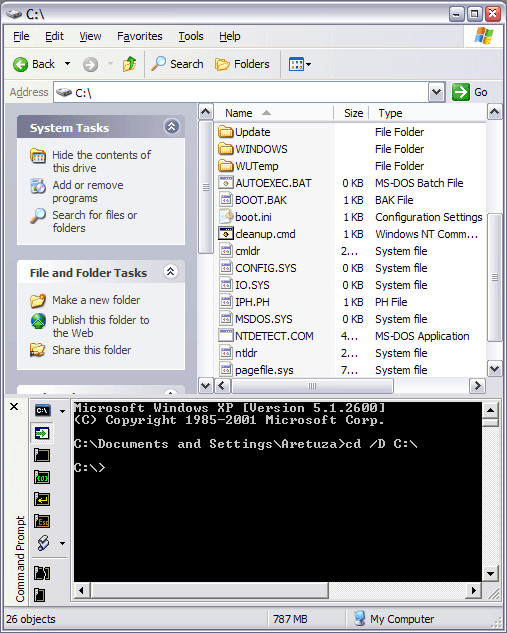Image resolution: width=507 pixels, height=633 pixels.
Task: Open the Forward button history dropdown
Action: (x=110, y=64)
